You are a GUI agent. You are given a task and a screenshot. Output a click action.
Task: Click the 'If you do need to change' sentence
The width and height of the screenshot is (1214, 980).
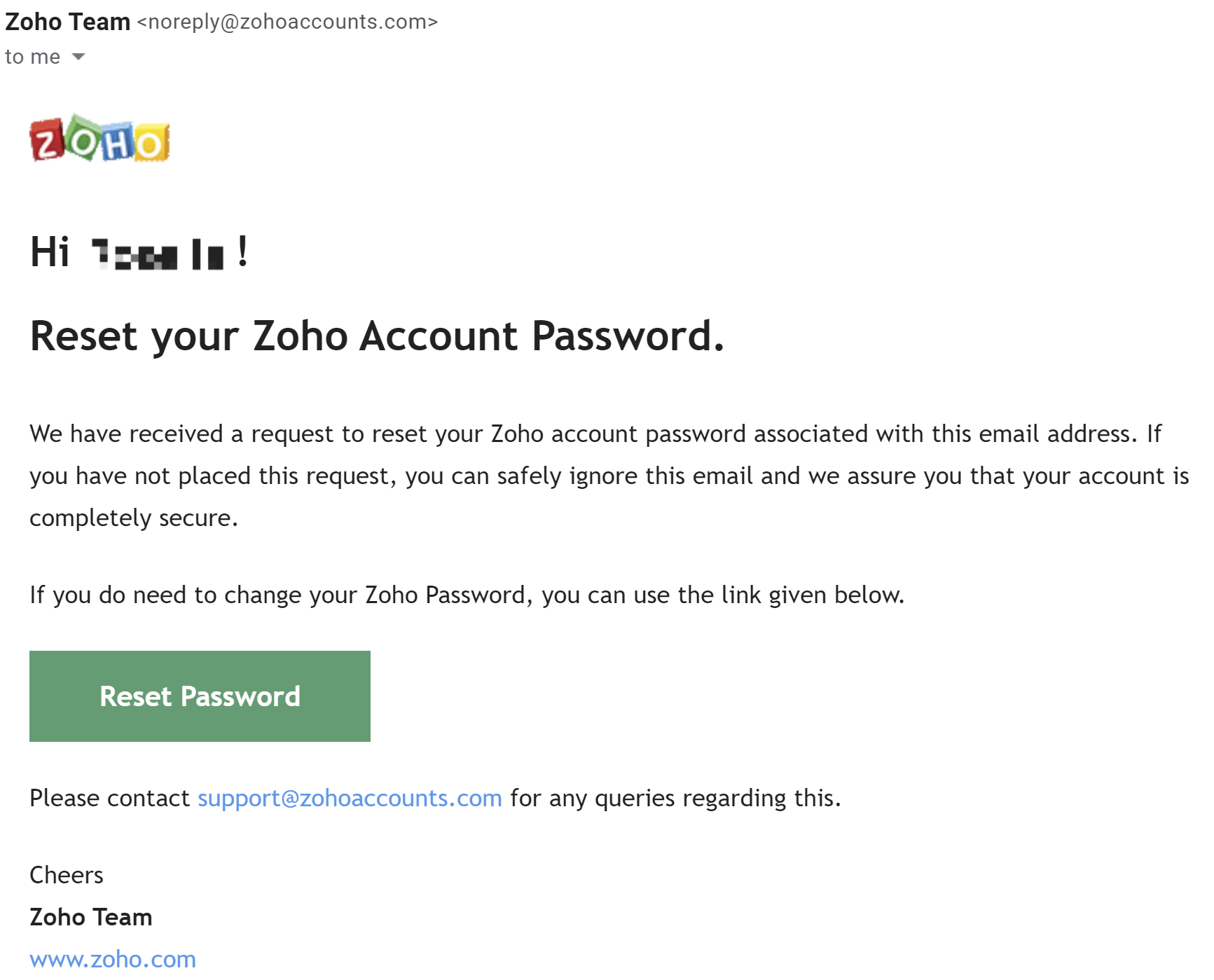(467, 595)
